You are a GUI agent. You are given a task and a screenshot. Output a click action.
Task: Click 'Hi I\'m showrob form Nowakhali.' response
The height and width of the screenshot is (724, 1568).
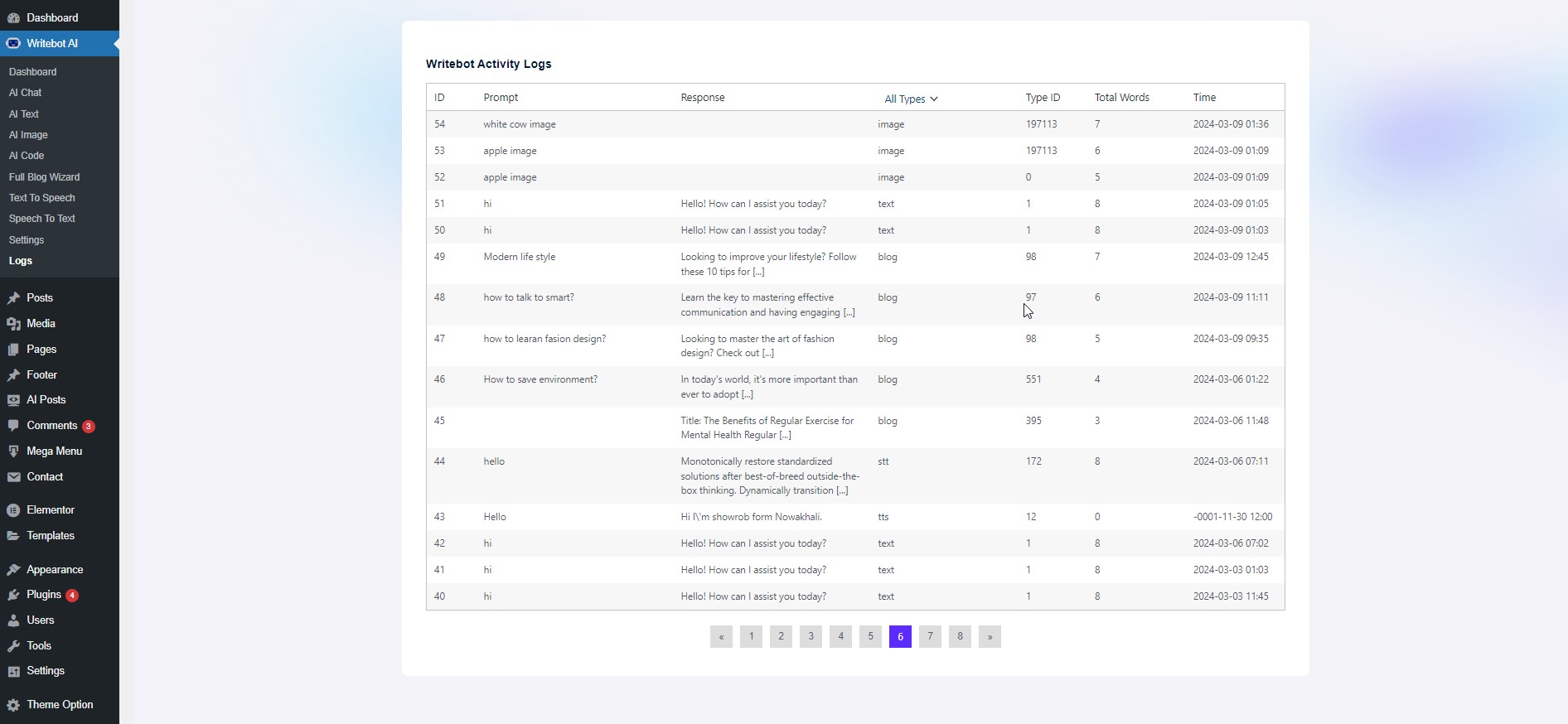pyautogui.click(x=751, y=517)
